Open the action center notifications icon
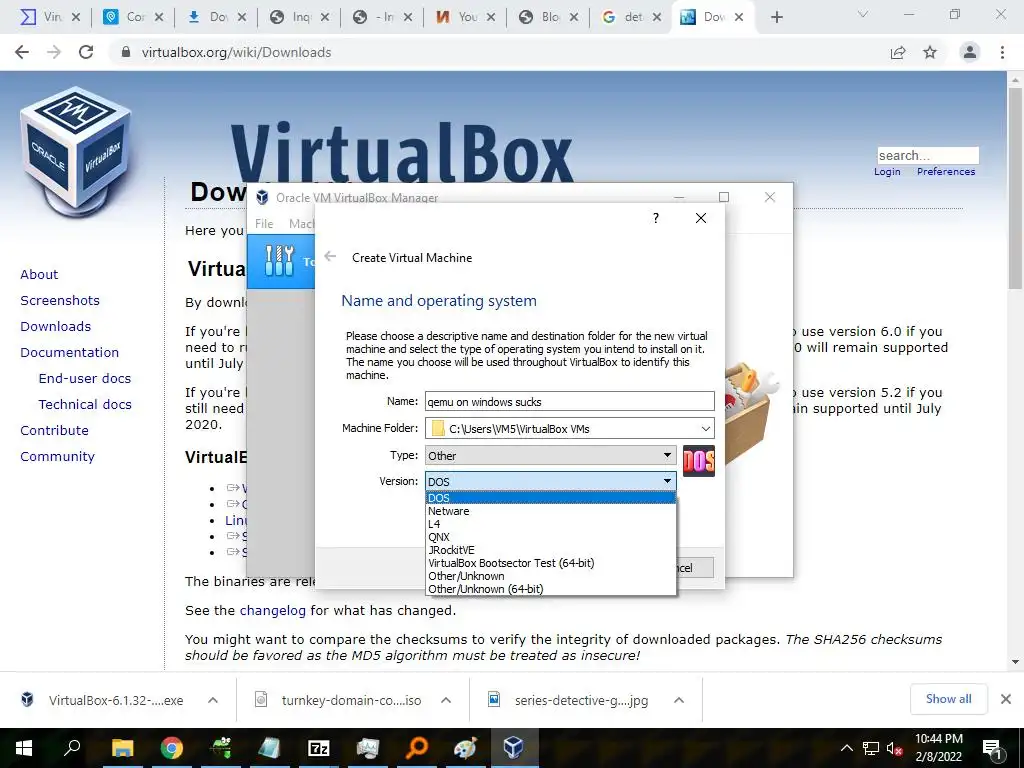This screenshot has width=1024, height=768. tap(992, 748)
